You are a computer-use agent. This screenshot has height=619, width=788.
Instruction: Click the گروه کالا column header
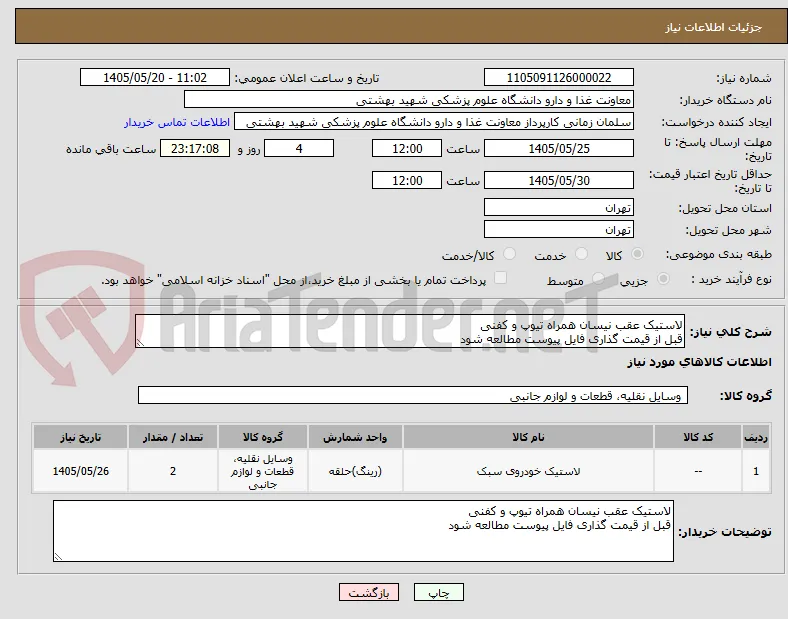tap(263, 437)
